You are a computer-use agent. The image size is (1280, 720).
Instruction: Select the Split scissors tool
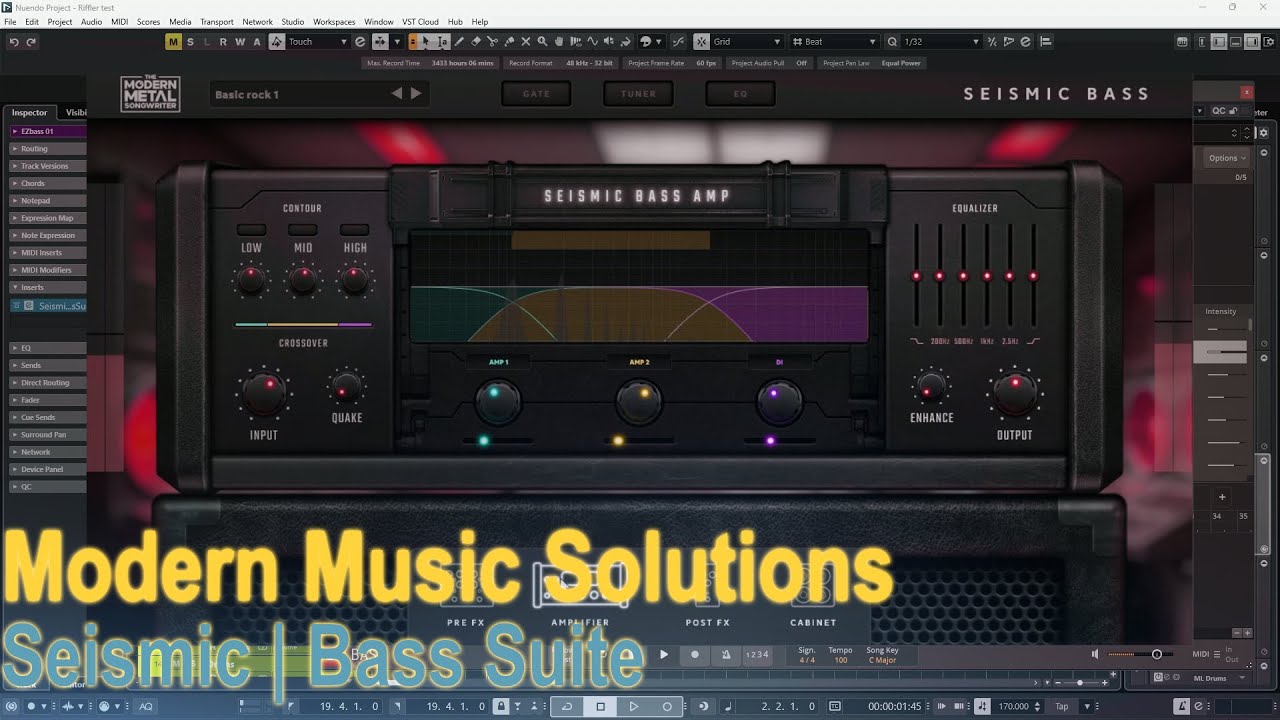(x=493, y=42)
